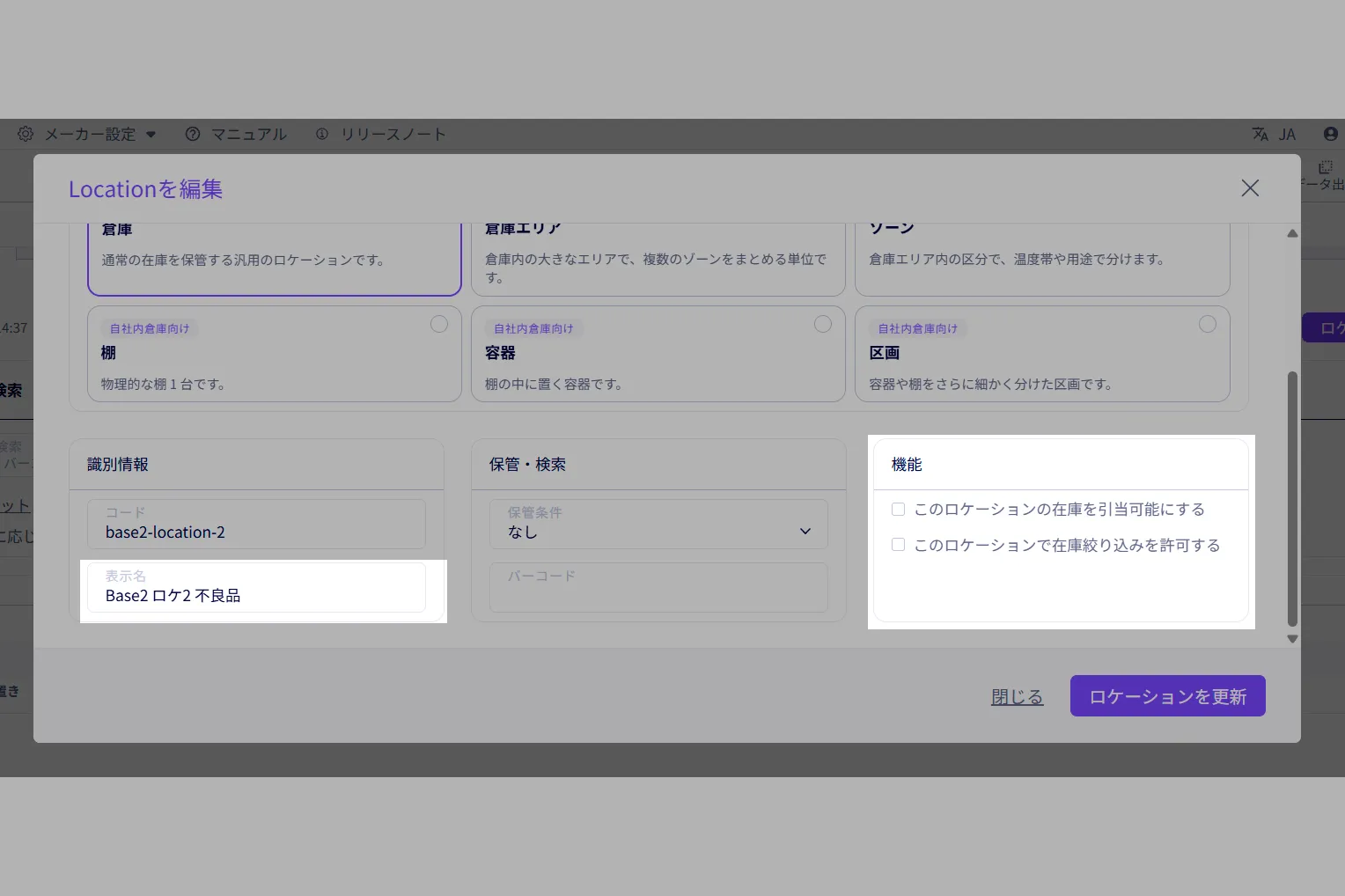
Task: Click the 自社内倉庫向け tag on 区画 card
Action: pyautogui.click(x=917, y=328)
